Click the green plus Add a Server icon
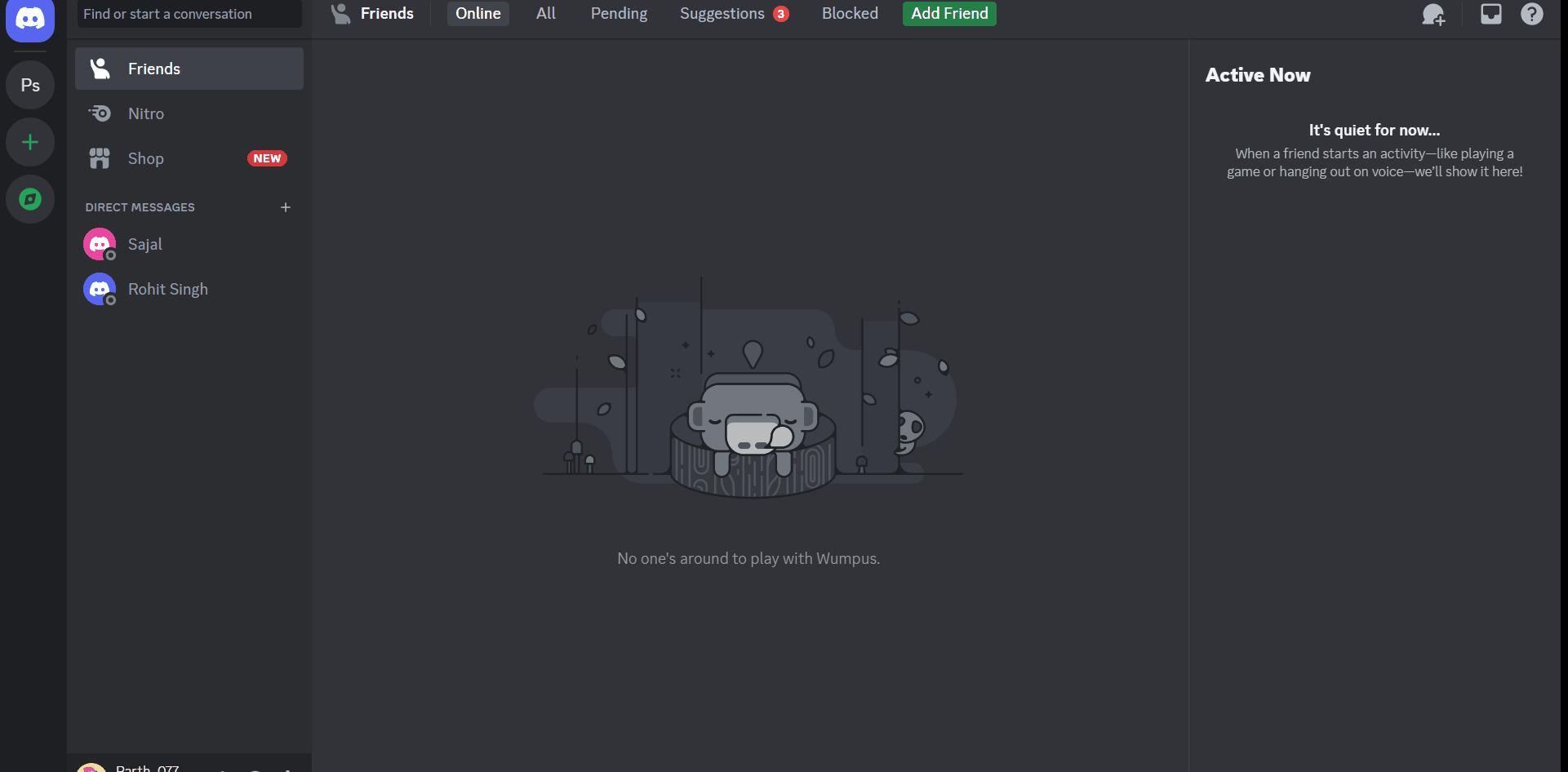This screenshot has height=772, width=1568. tap(30, 142)
